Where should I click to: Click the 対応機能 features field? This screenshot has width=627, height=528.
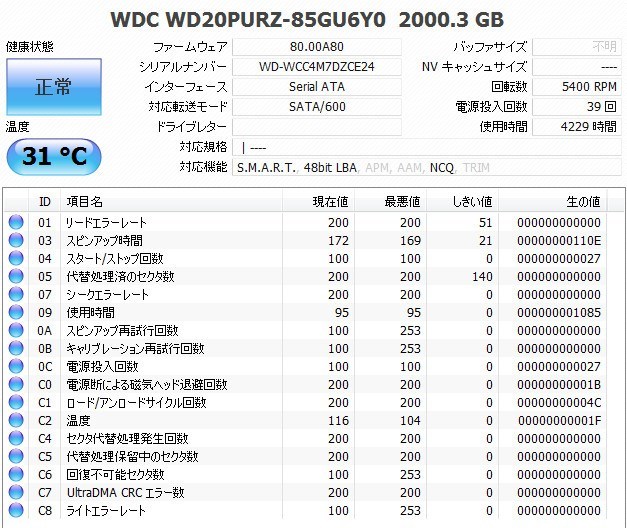tap(427, 167)
